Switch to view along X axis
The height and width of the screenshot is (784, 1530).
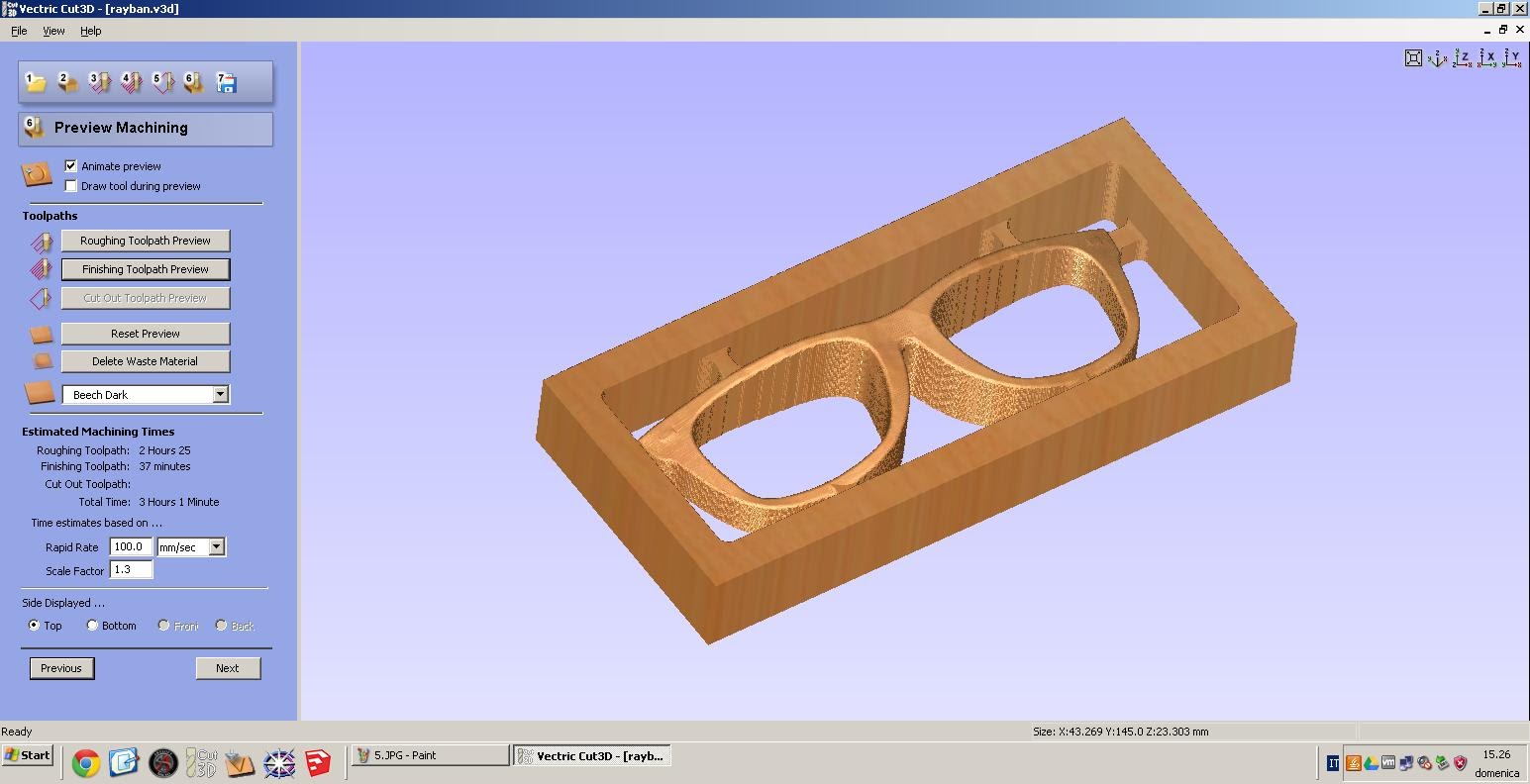tap(1487, 58)
